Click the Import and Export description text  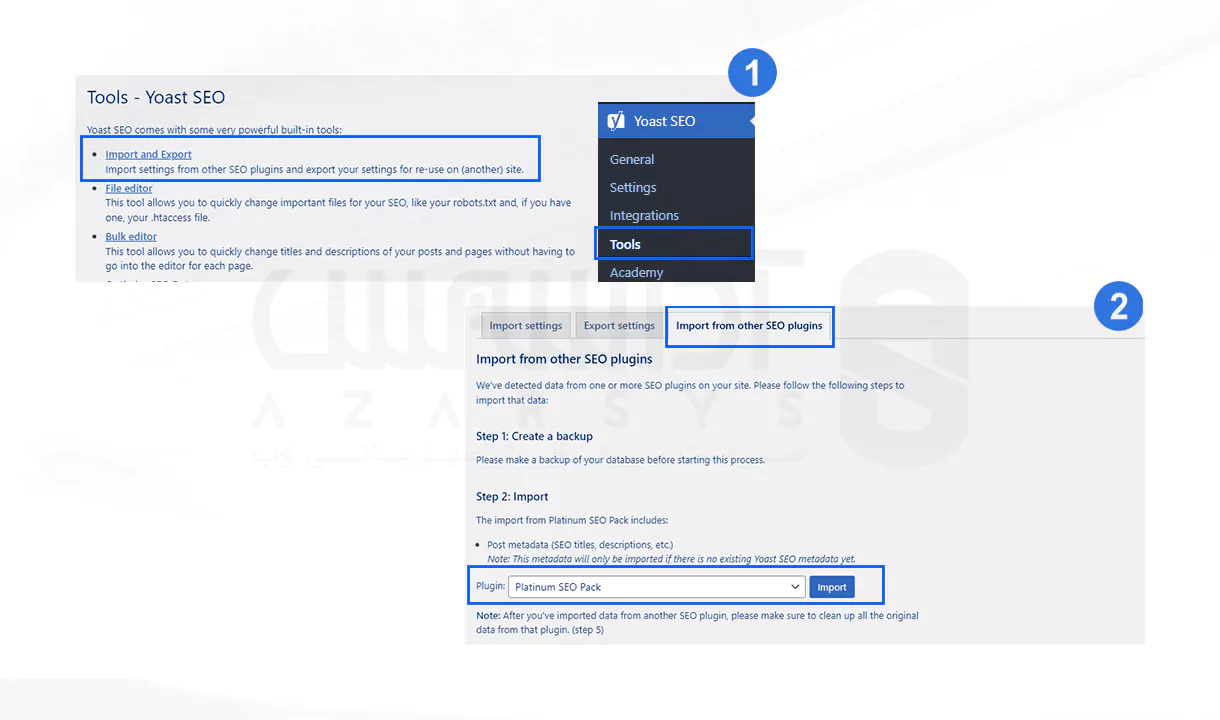point(314,170)
